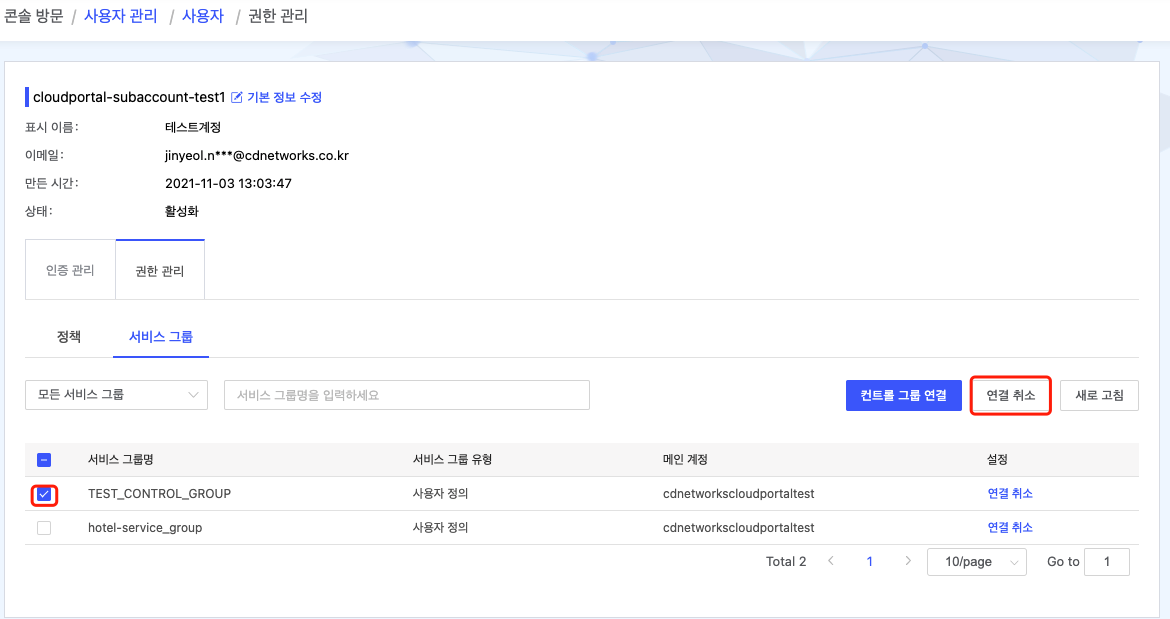Click the previous page arrow in pagination
The image size is (1170, 619).
[x=831, y=561]
